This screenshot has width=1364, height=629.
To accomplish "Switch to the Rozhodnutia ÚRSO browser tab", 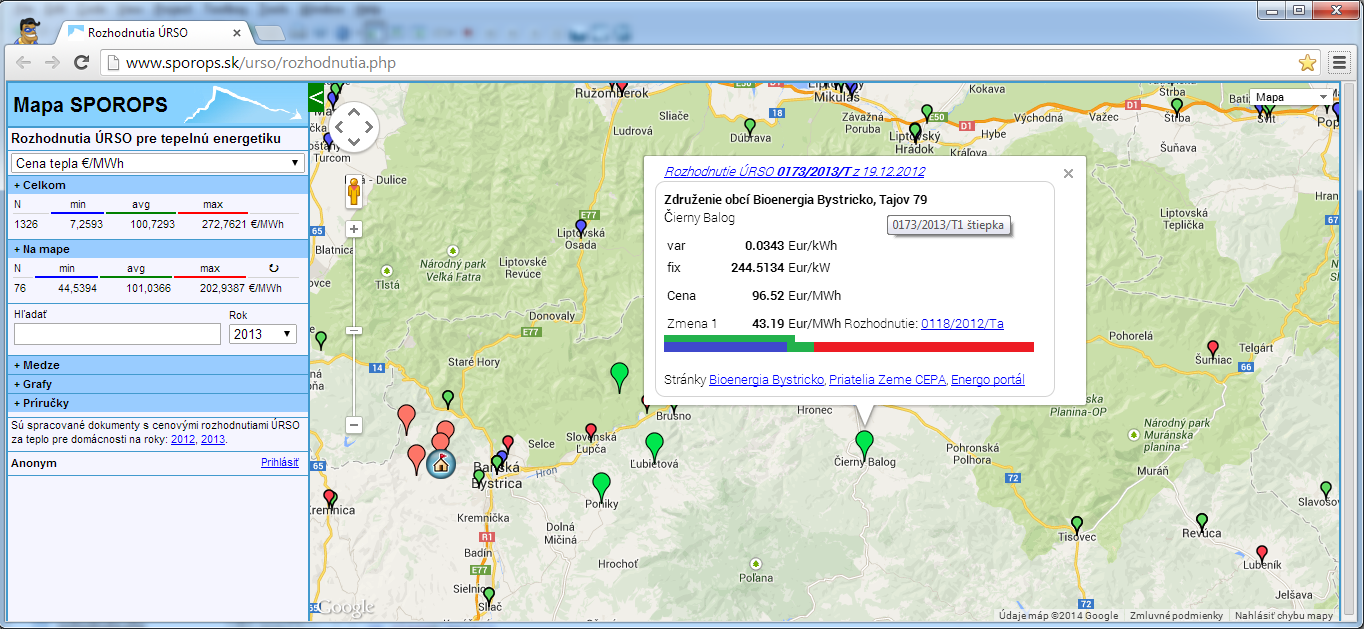I will pyautogui.click(x=150, y=32).
